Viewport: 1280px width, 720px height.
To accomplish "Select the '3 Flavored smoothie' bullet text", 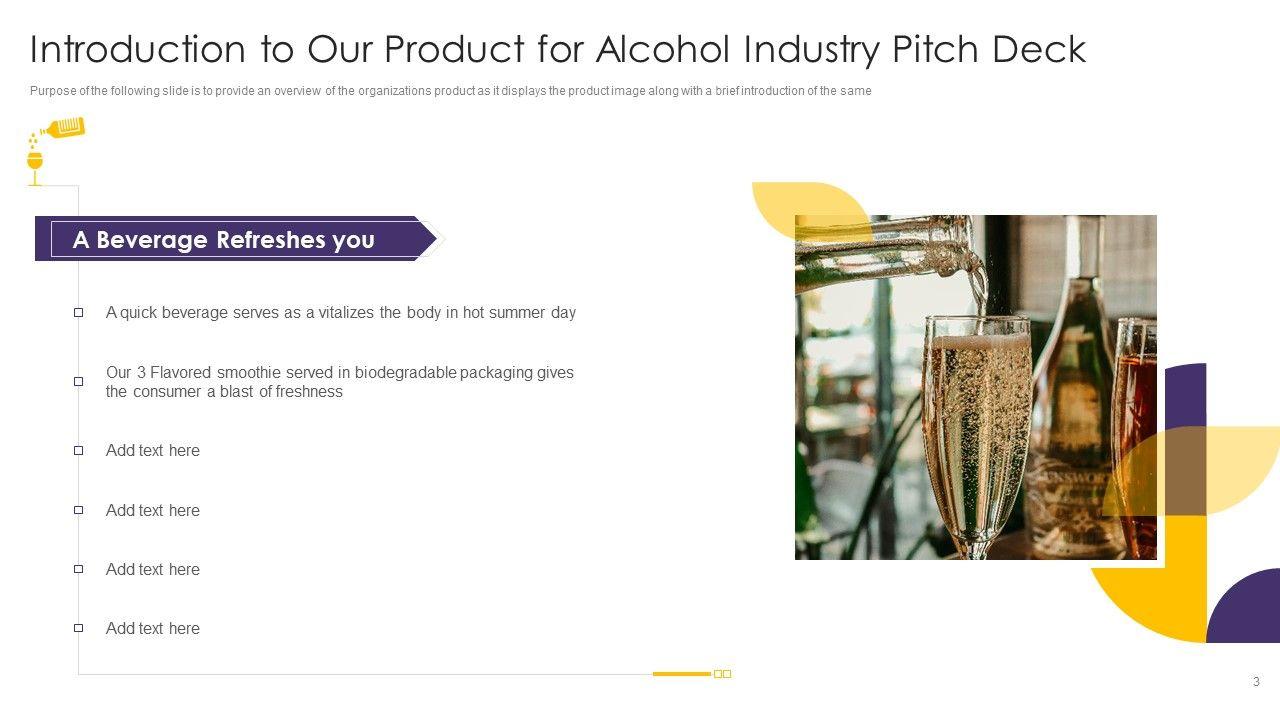I will click(x=340, y=382).
